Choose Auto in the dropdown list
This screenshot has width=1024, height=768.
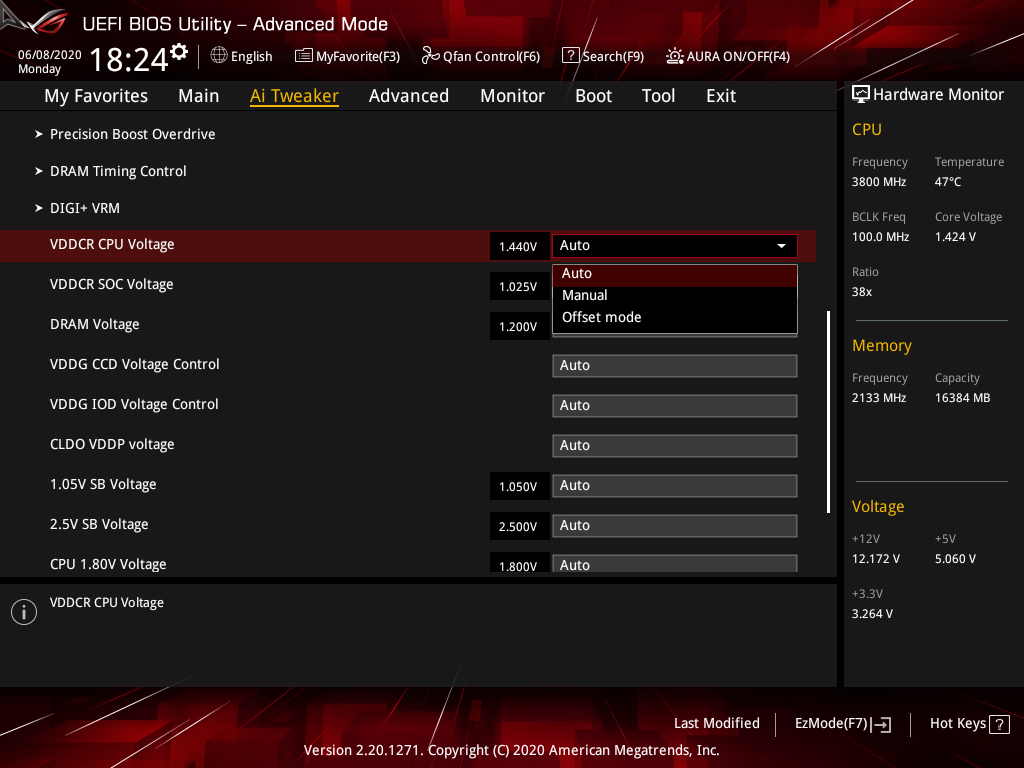(675, 274)
